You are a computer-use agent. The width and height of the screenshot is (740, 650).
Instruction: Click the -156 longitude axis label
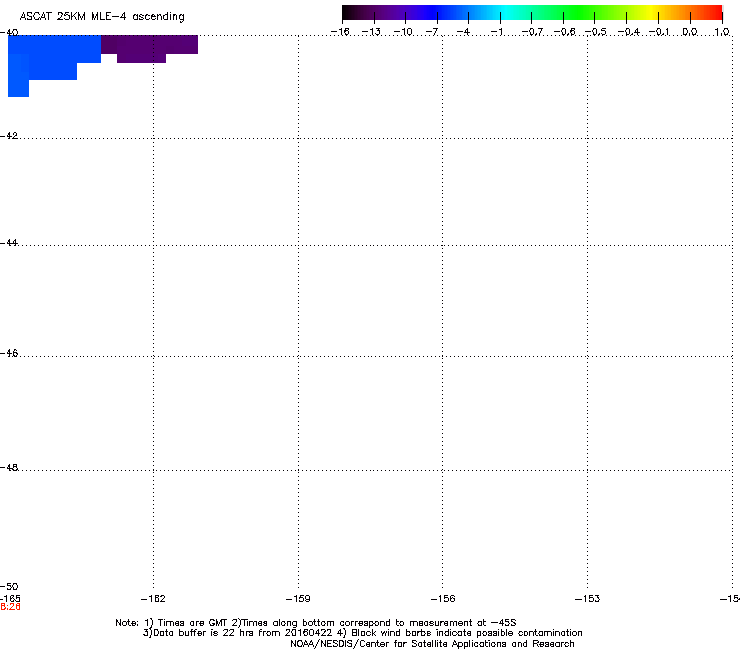pyautogui.click(x=443, y=599)
